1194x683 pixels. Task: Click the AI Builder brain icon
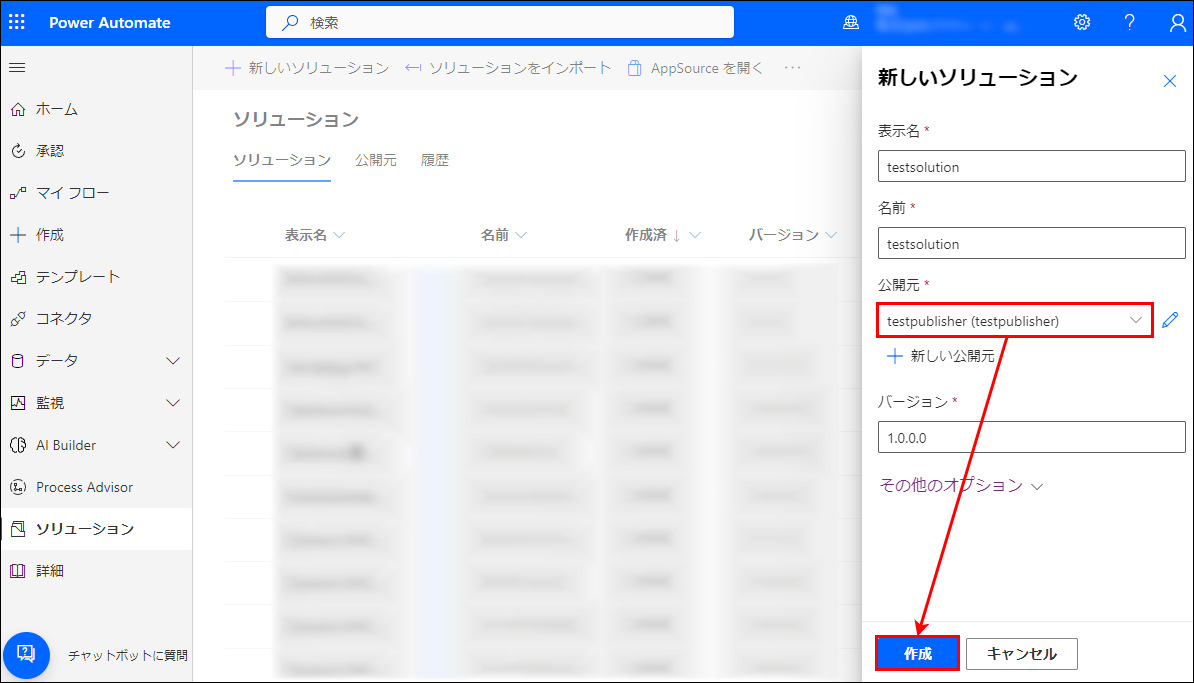[x=18, y=445]
